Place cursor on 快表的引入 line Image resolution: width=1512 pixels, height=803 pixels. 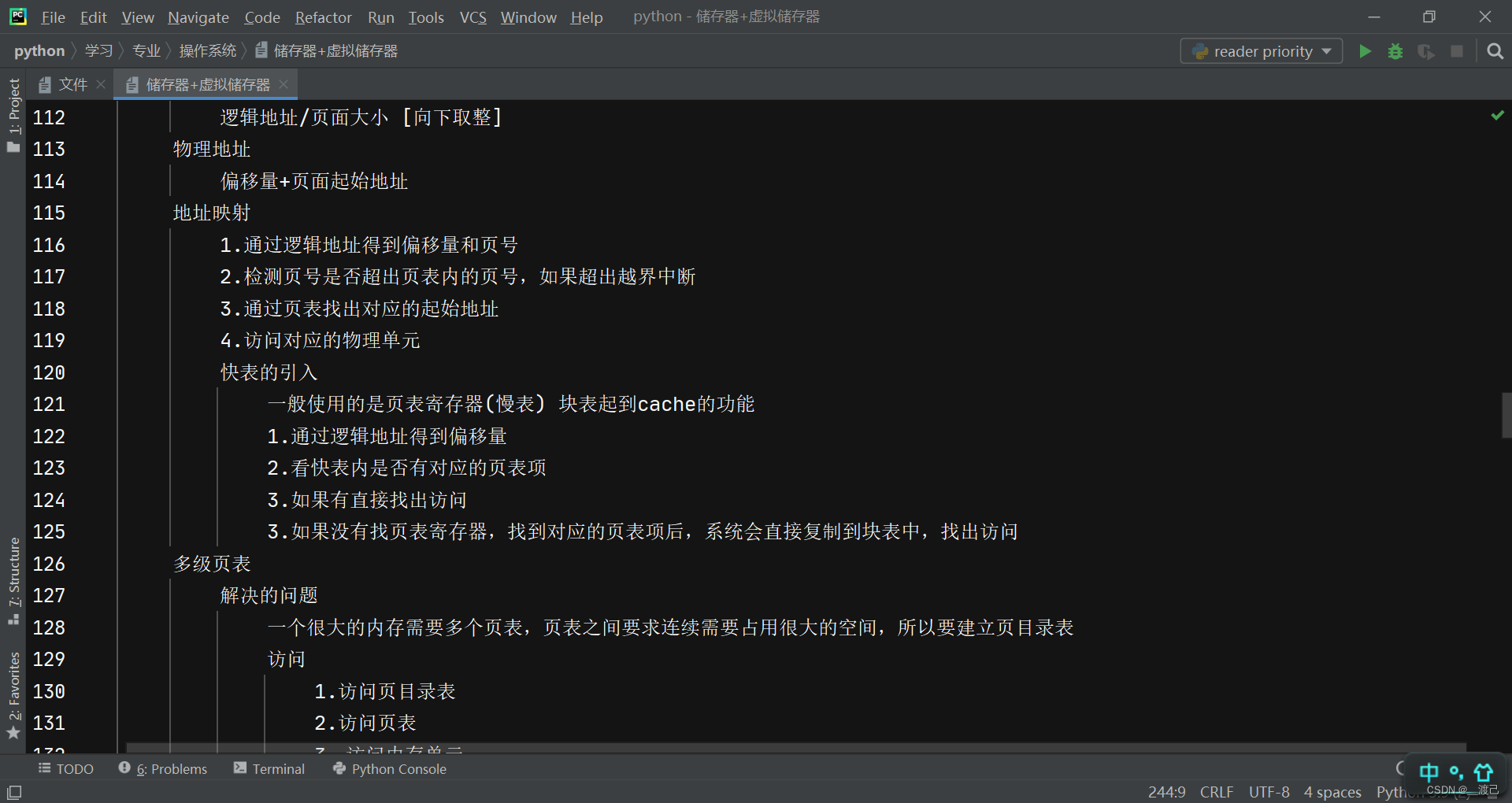click(x=269, y=372)
